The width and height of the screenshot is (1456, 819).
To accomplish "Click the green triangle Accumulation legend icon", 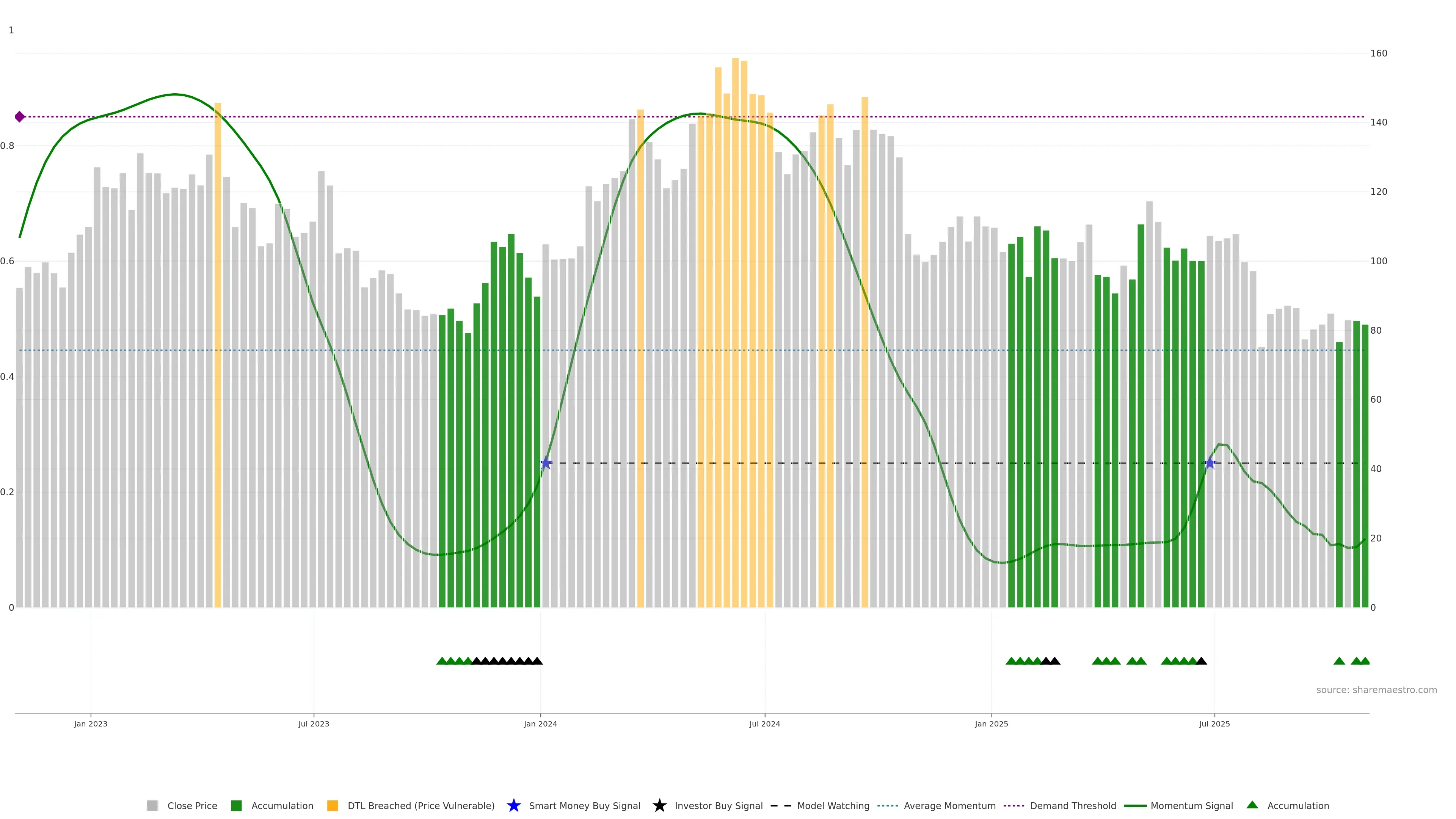I will pyautogui.click(x=1252, y=805).
